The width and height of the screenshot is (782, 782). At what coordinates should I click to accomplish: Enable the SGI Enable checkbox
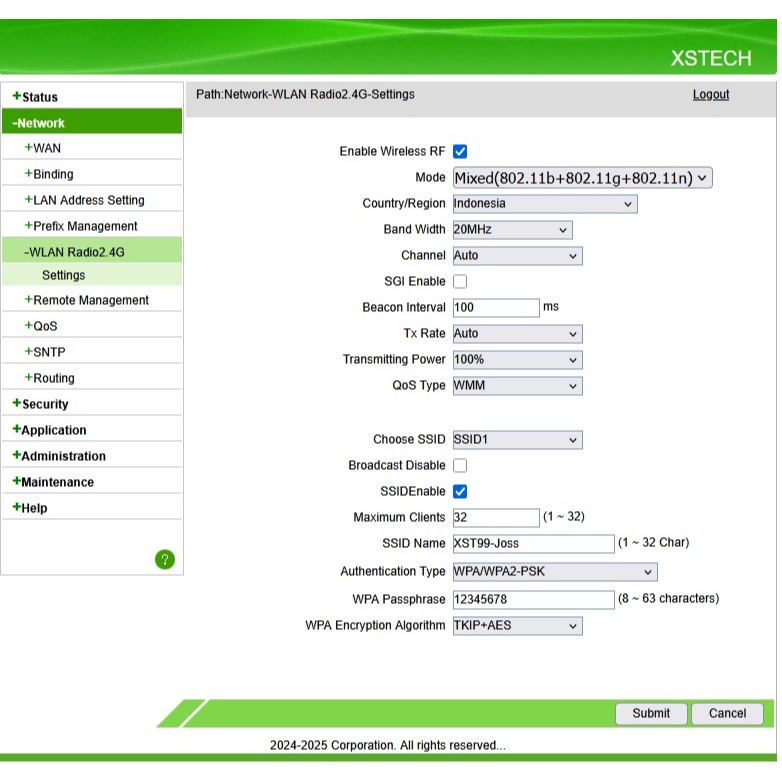460,282
